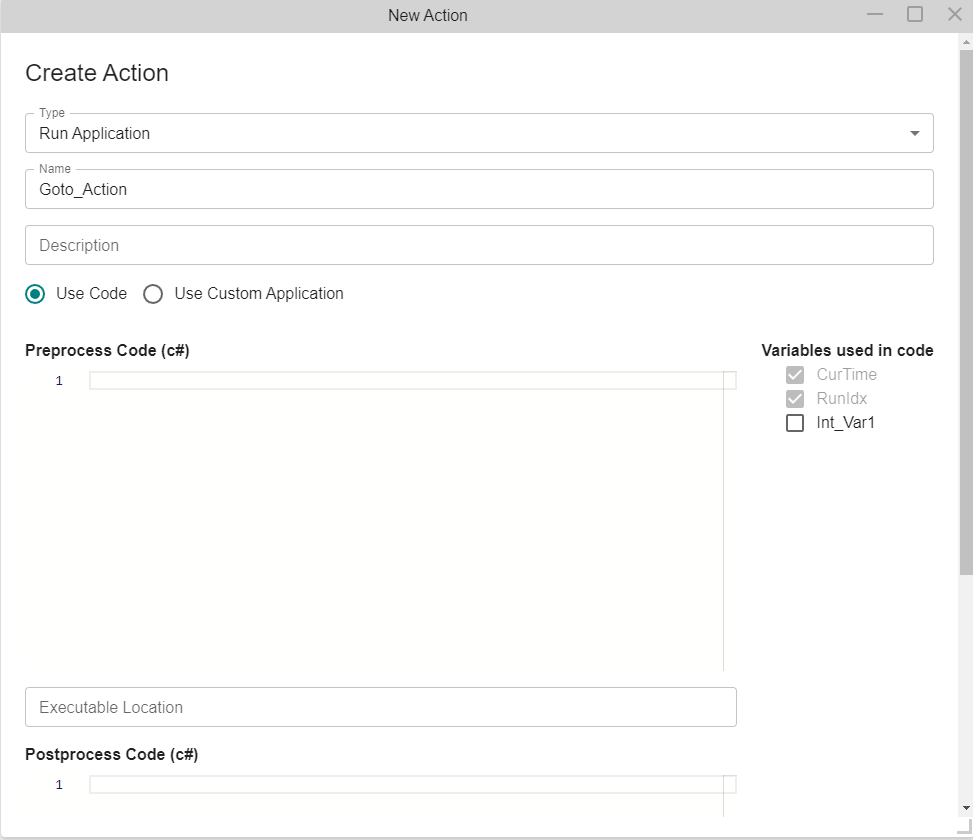Click the scrollbar up arrow

(966, 42)
